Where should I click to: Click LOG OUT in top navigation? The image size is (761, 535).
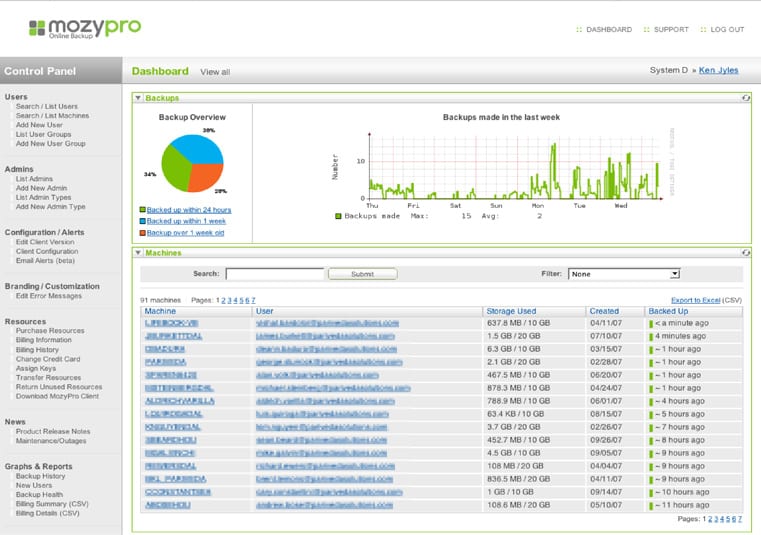pyautogui.click(x=727, y=30)
